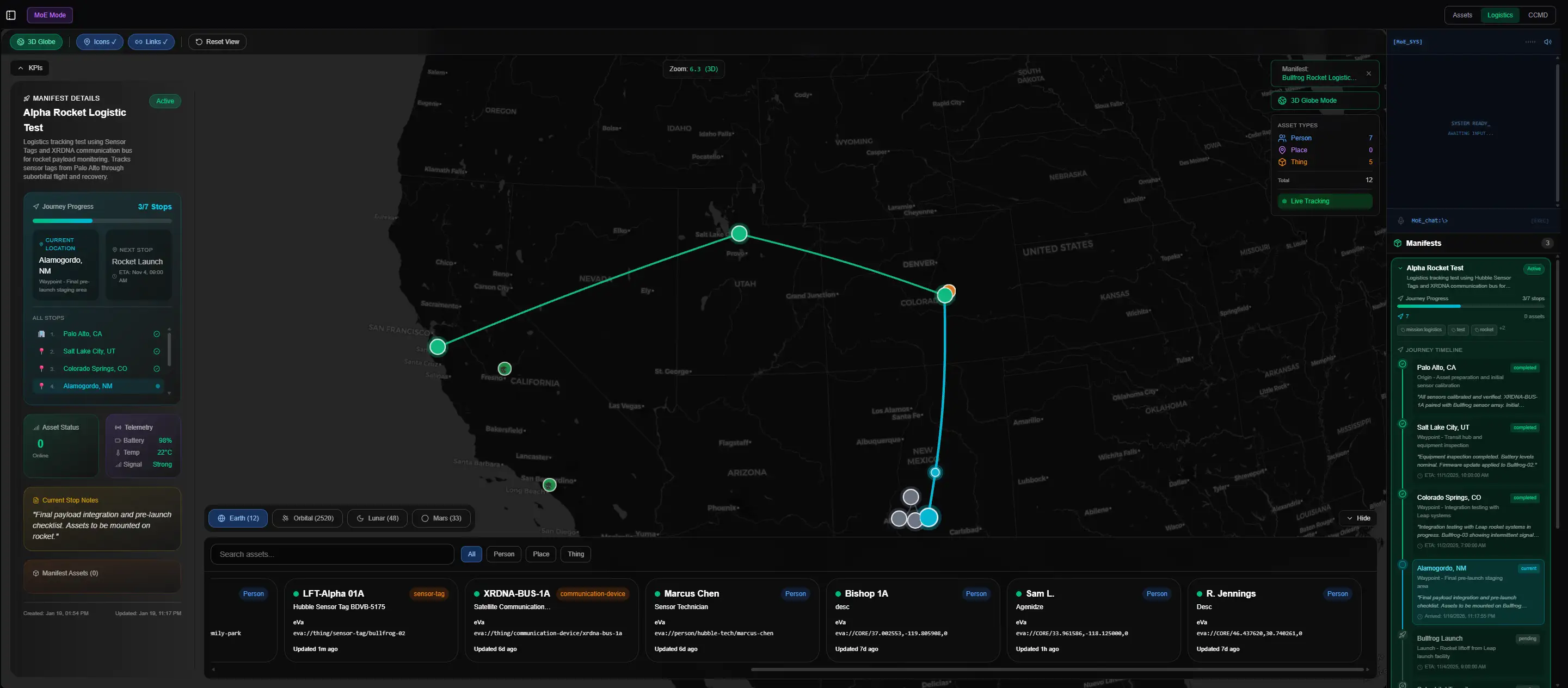The image size is (1568, 688).
Task: Toggle the Links map overlay
Action: 151,41
